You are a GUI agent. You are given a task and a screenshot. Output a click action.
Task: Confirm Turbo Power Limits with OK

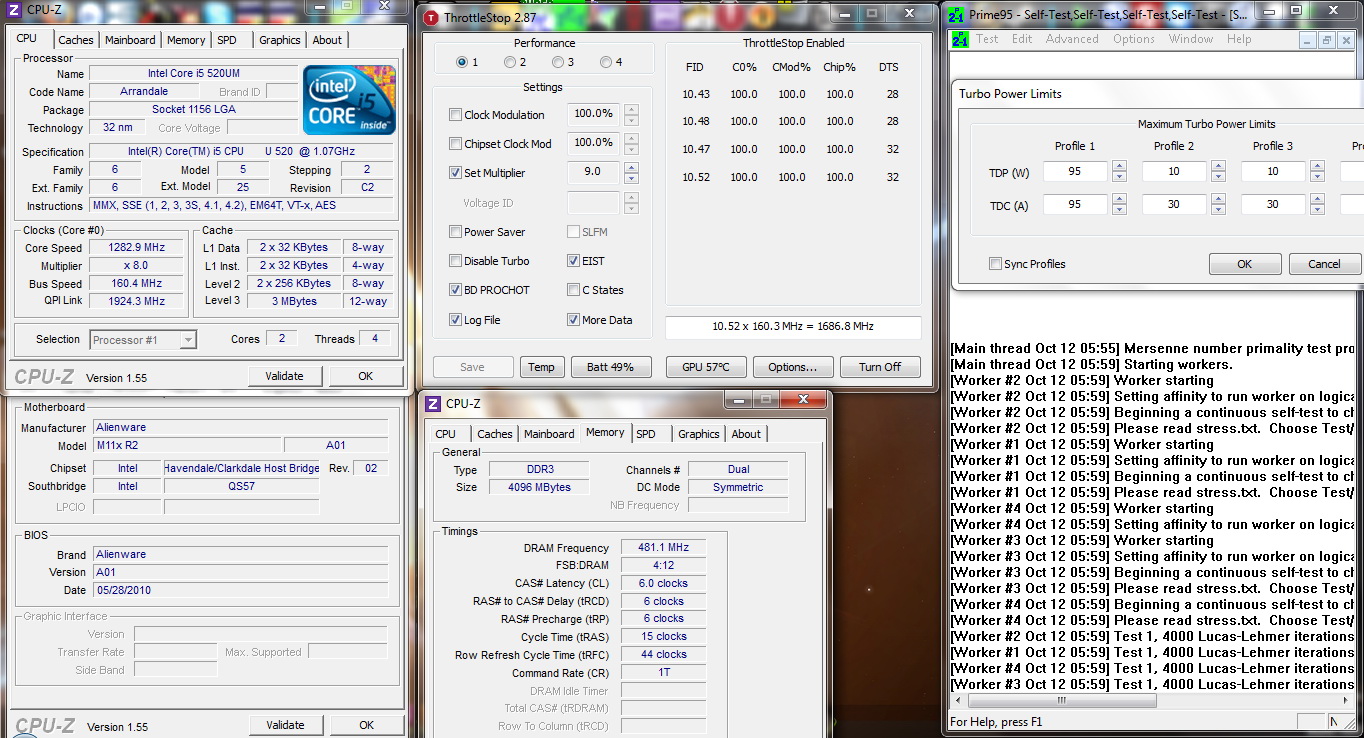tap(1245, 264)
